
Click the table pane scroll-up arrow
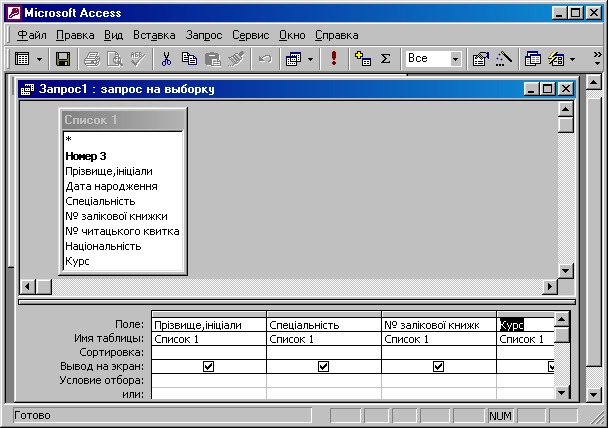pos(565,110)
